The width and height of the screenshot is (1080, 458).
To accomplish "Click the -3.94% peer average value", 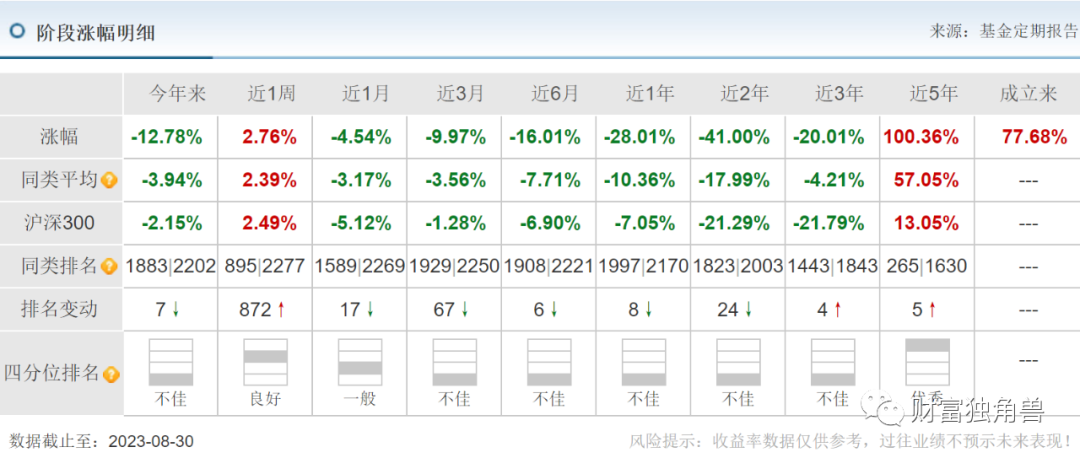I will click(x=172, y=180).
